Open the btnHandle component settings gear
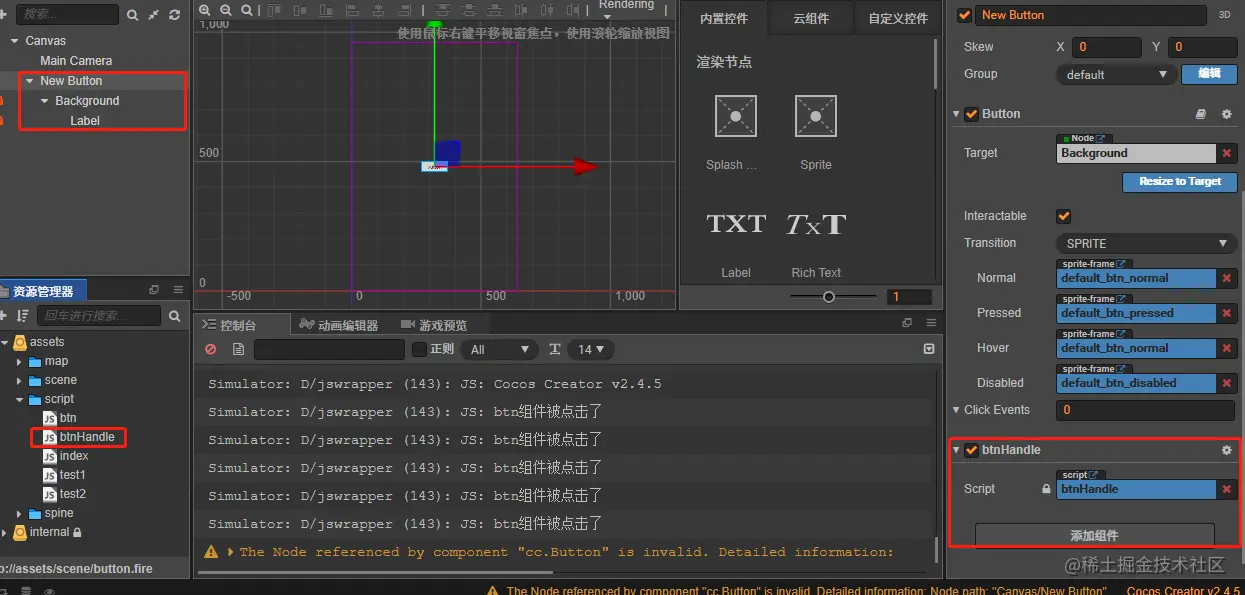 1227,450
